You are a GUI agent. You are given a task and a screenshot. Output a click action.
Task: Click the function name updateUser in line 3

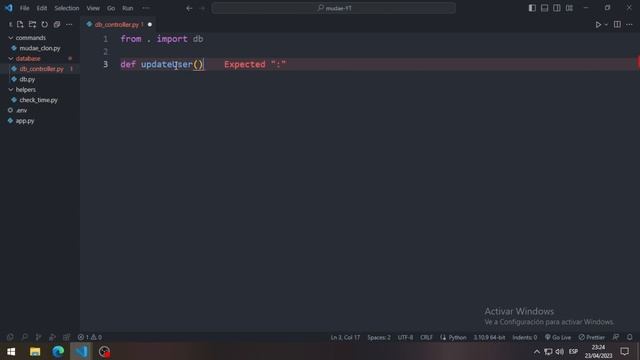tap(167, 64)
